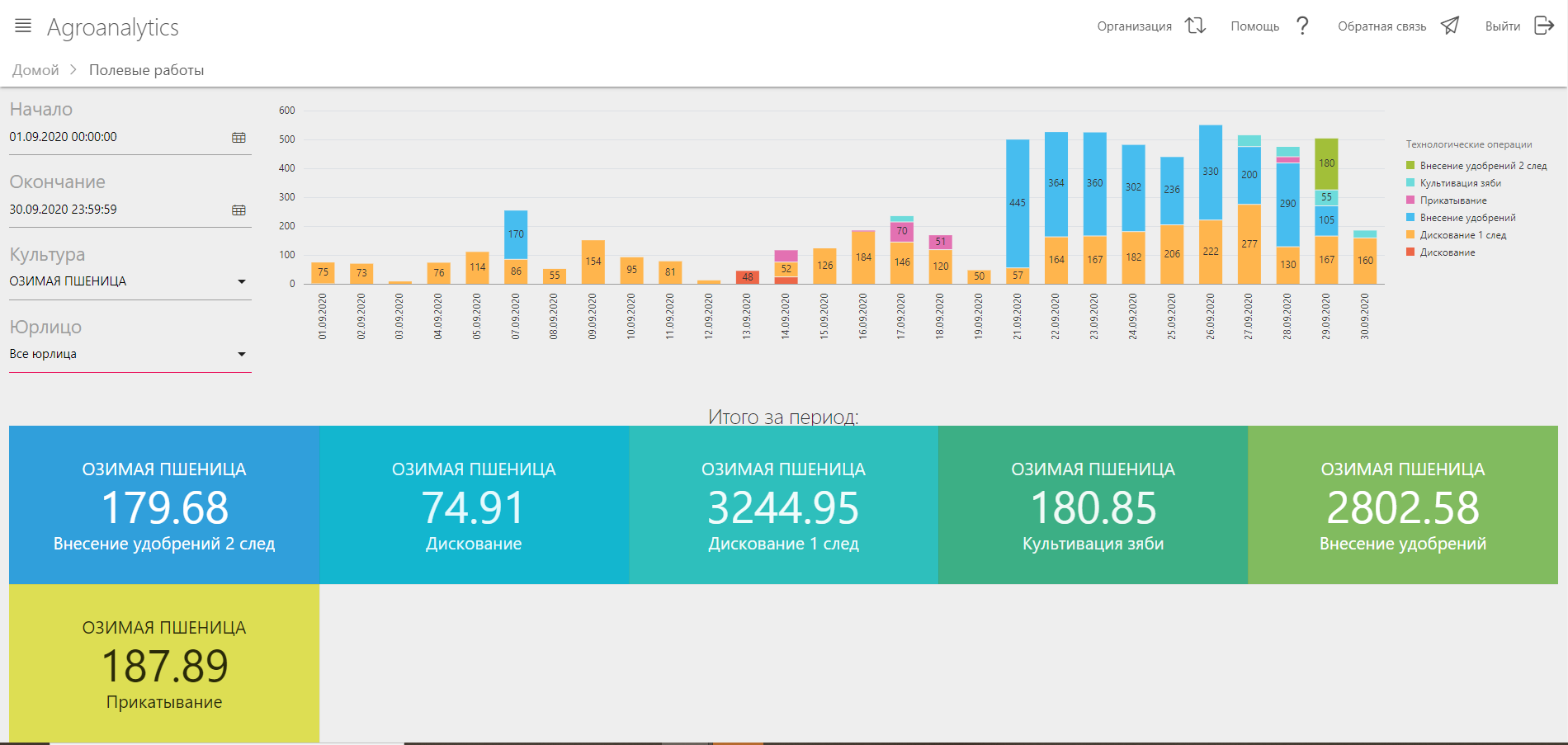1568x745 pixels.
Task: Toggle Внесение удобрений 2 след legend item
Action: tap(1482, 166)
